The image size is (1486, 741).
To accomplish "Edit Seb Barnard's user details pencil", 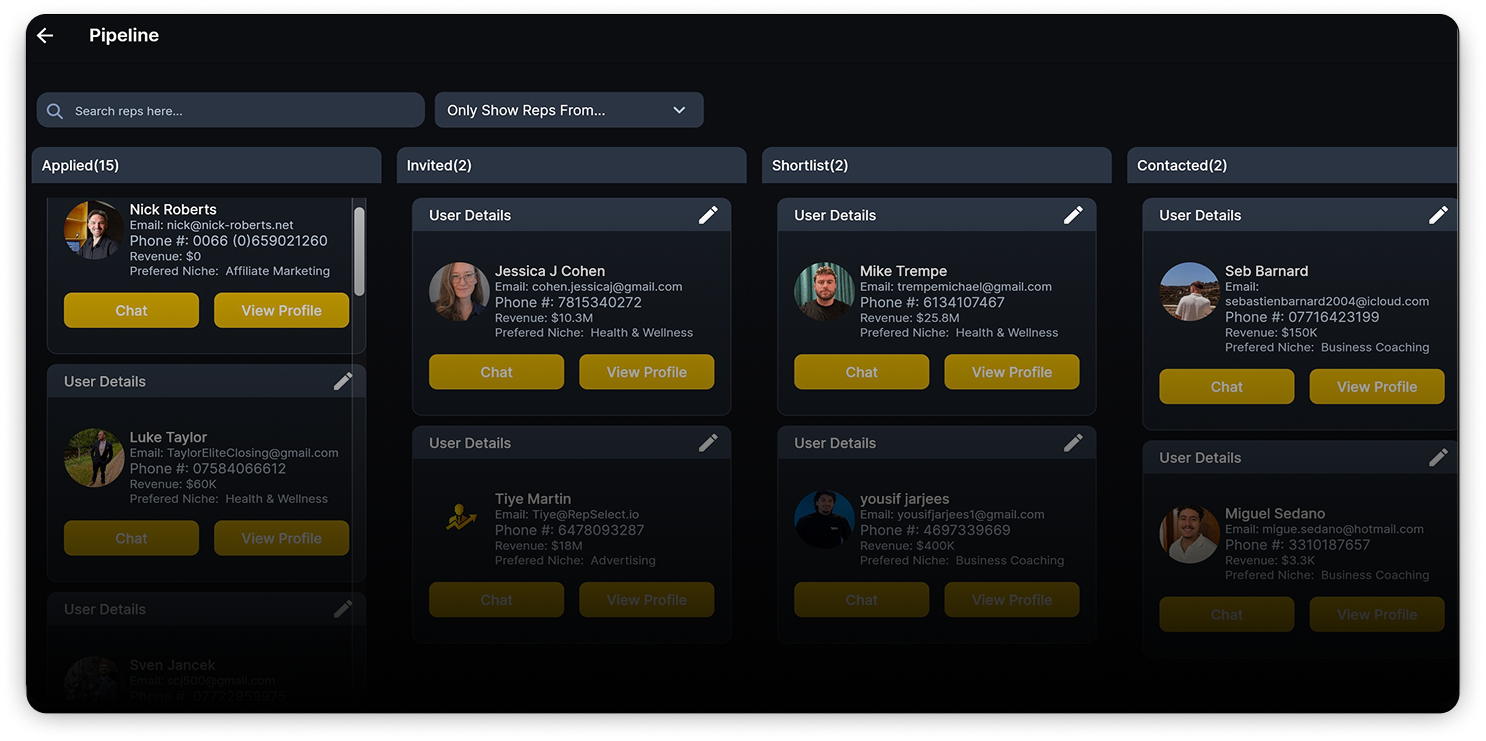I will click(1438, 215).
